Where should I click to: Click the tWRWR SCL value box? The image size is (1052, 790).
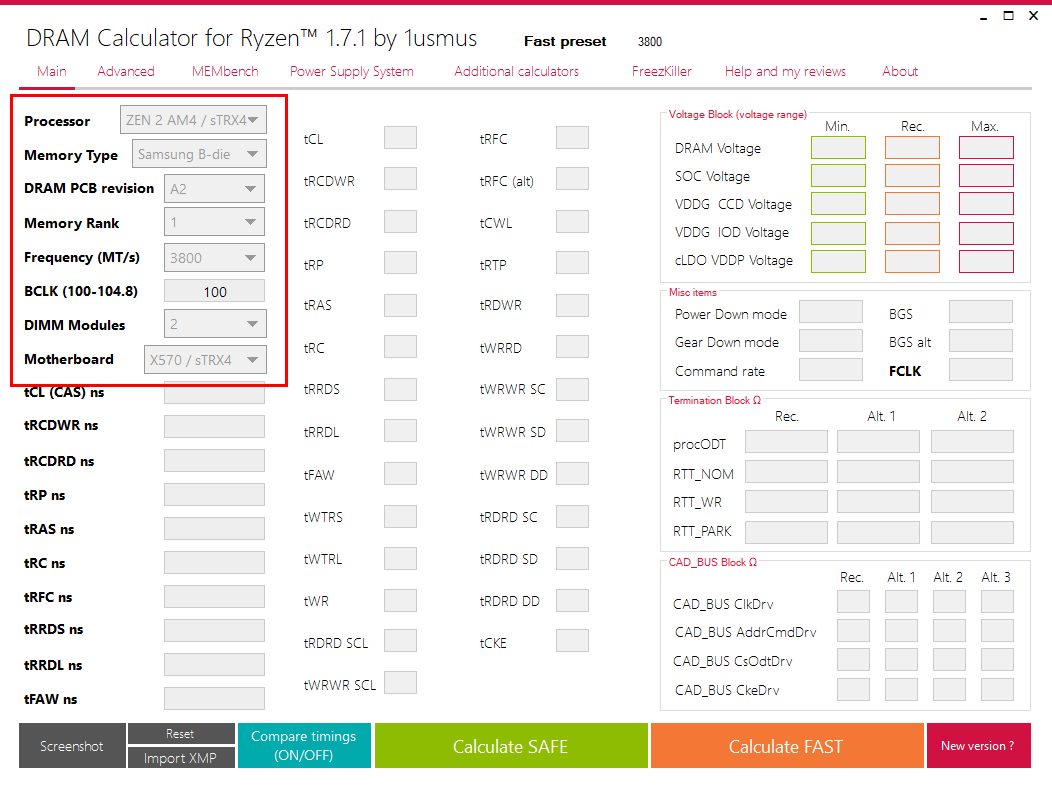pyautogui.click(x=401, y=683)
